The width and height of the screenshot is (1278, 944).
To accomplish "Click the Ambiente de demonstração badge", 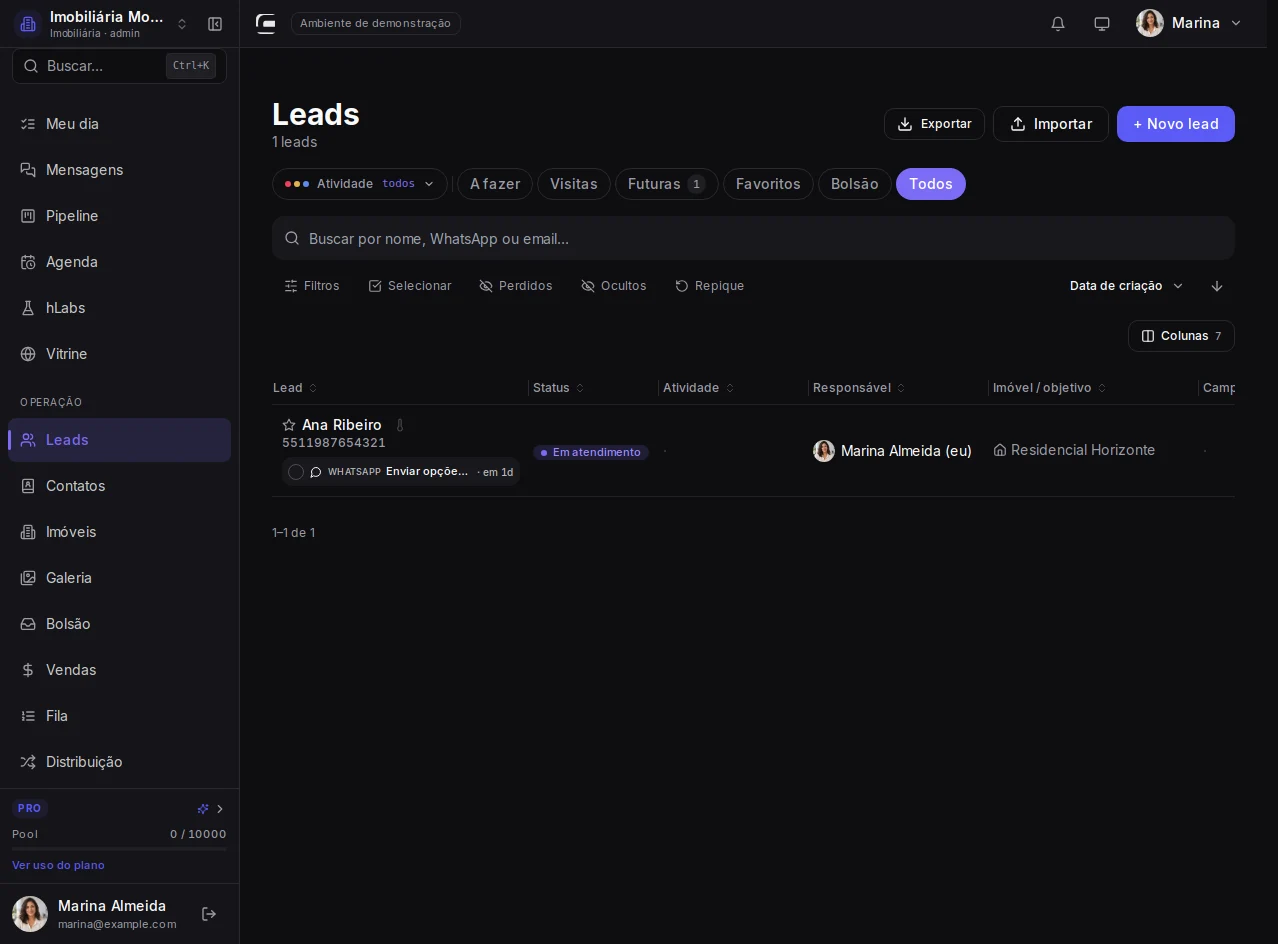I will pyautogui.click(x=376, y=23).
